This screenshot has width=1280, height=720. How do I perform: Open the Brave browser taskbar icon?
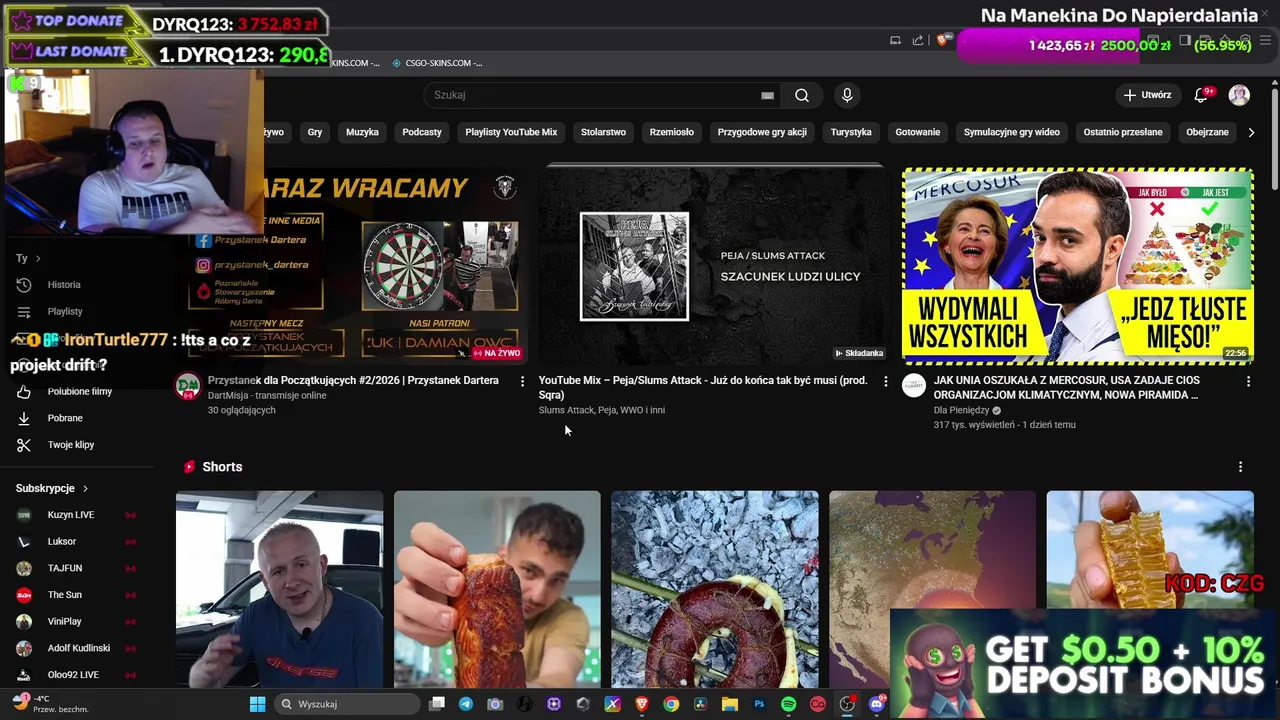(x=641, y=704)
